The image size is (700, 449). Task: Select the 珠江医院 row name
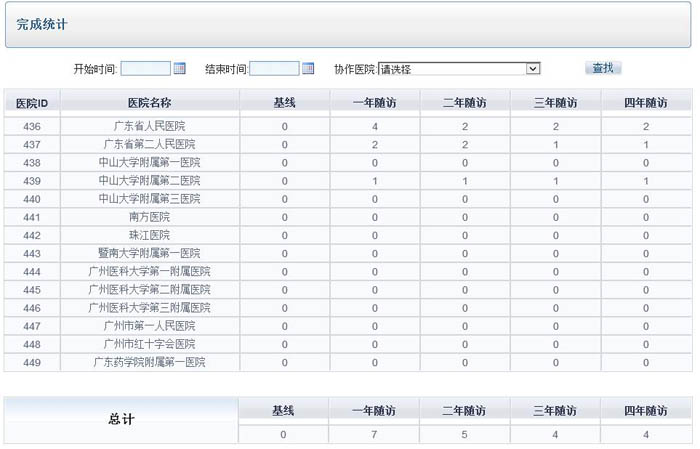(150, 236)
